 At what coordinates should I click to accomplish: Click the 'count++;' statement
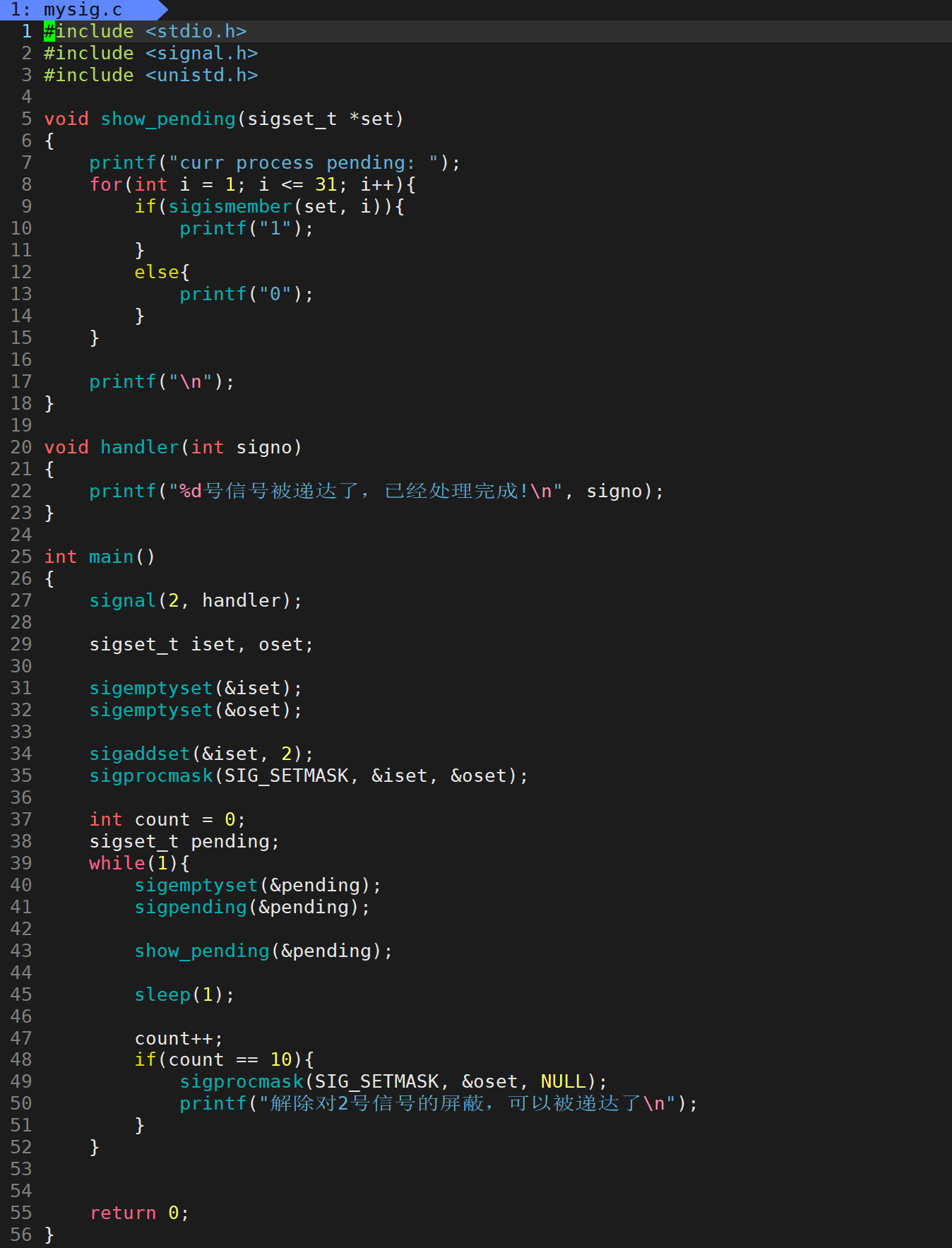pyautogui.click(x=179, y=1038)
